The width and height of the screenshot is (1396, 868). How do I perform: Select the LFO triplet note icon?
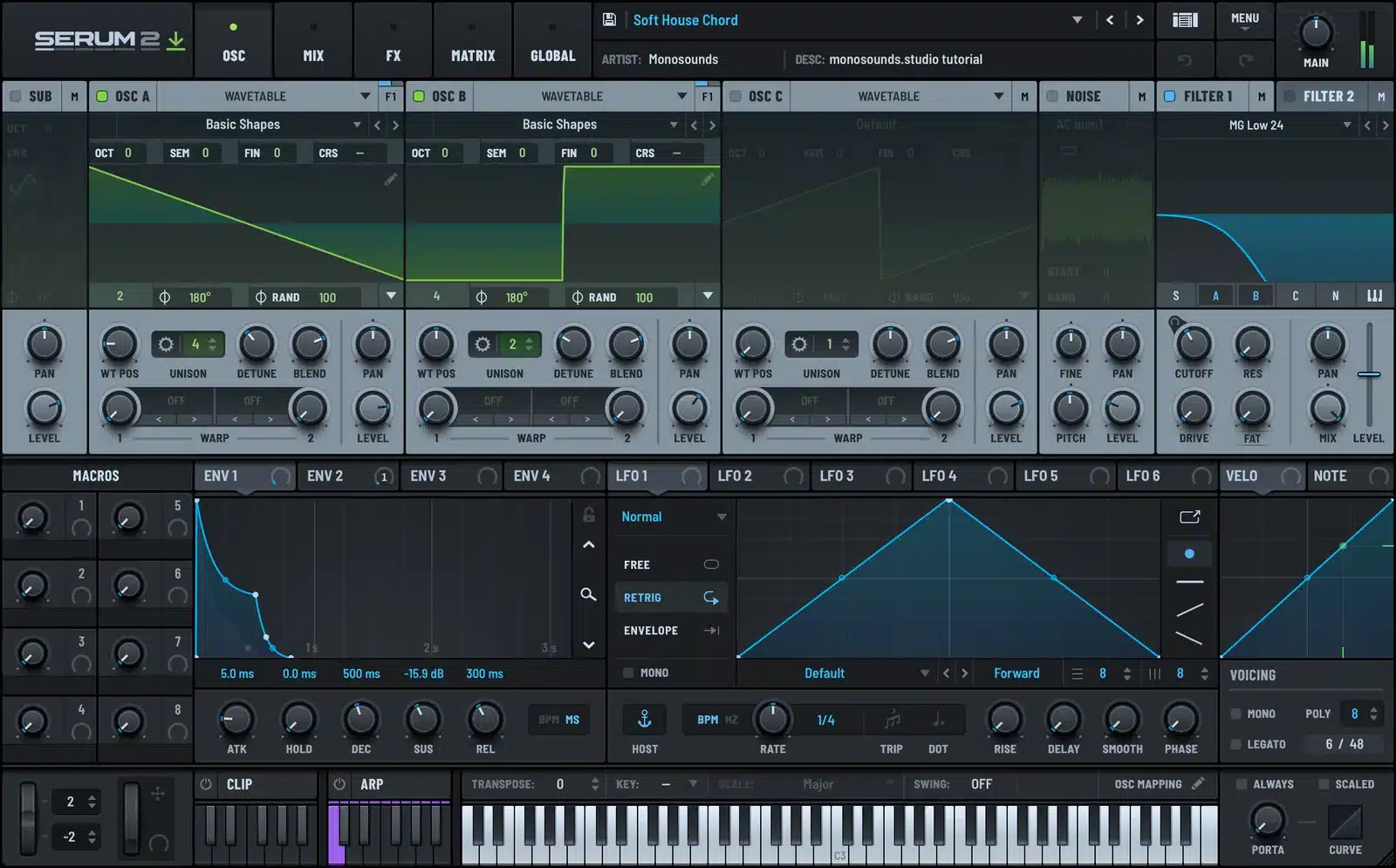892,720
